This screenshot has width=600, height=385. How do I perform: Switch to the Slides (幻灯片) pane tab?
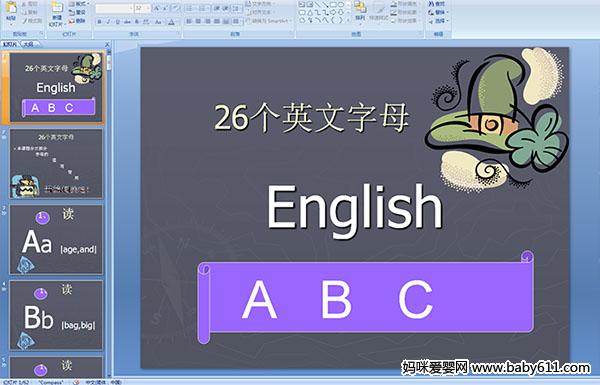click(10, 44)
